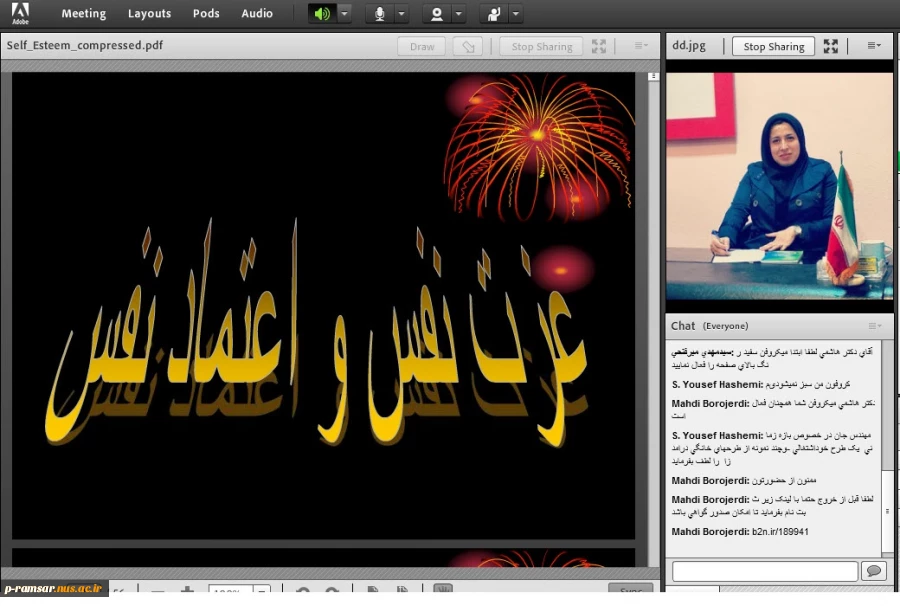Viewport: 900px width, 606px height.
Task: Select the pointer tool in PDF pod
Action: click(x=468, y=46)
